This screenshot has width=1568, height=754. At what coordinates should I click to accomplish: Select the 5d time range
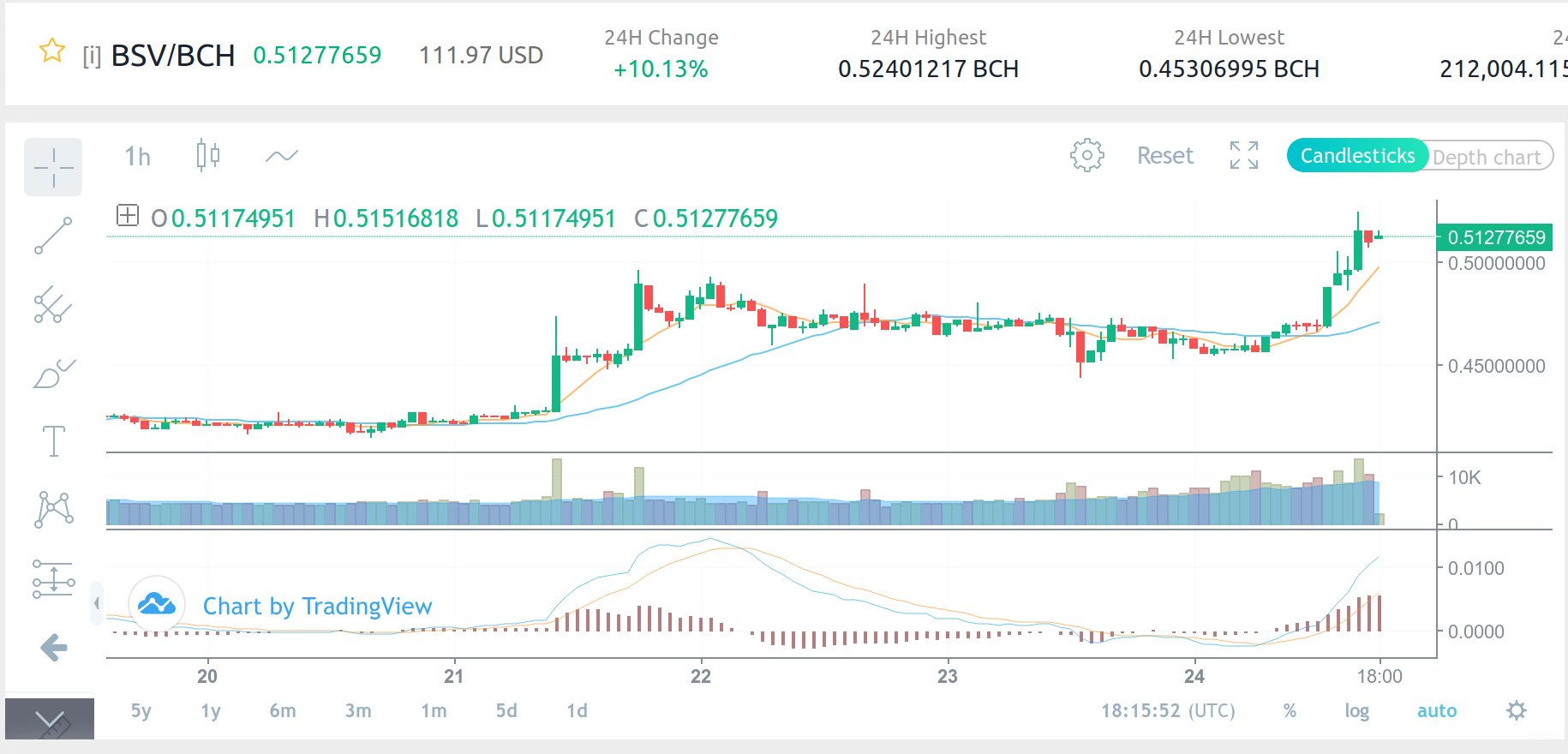pyautogui.click(x=506, y=710)
